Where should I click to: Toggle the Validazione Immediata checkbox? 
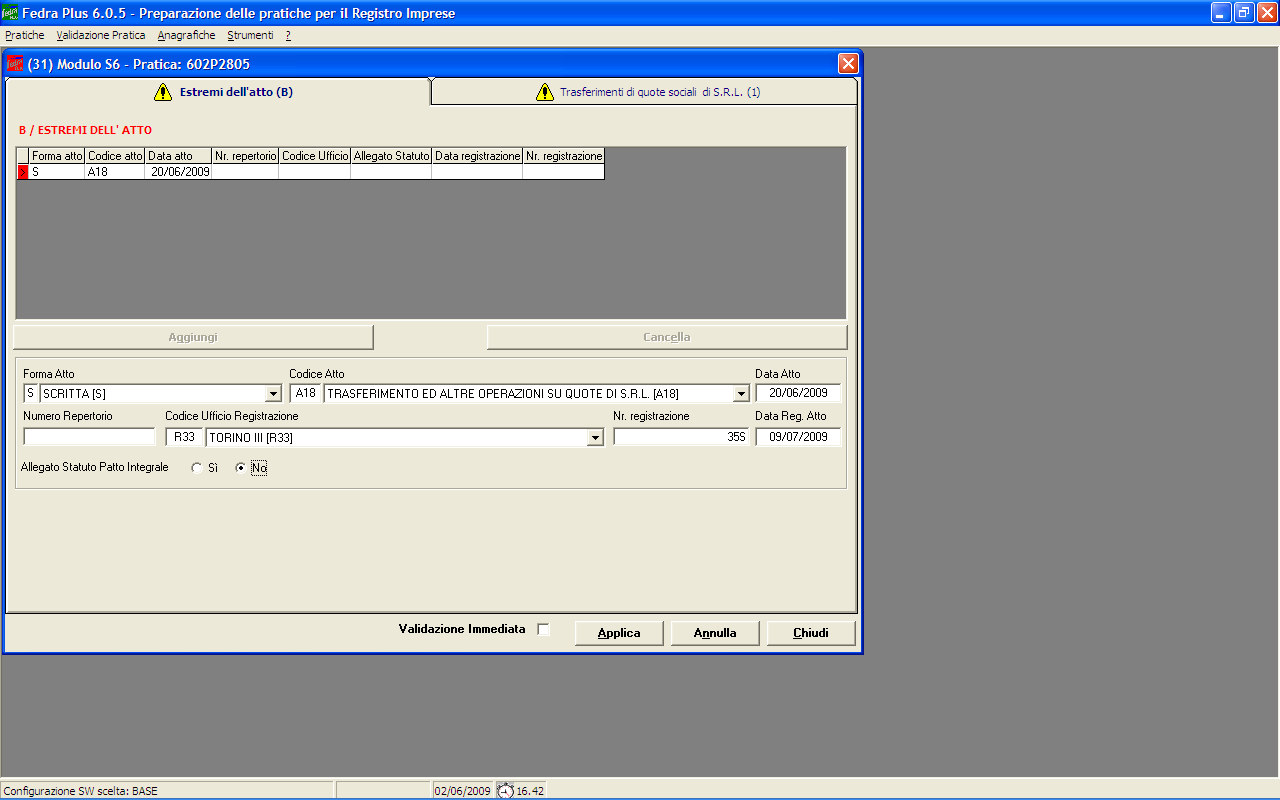point(543,629)
